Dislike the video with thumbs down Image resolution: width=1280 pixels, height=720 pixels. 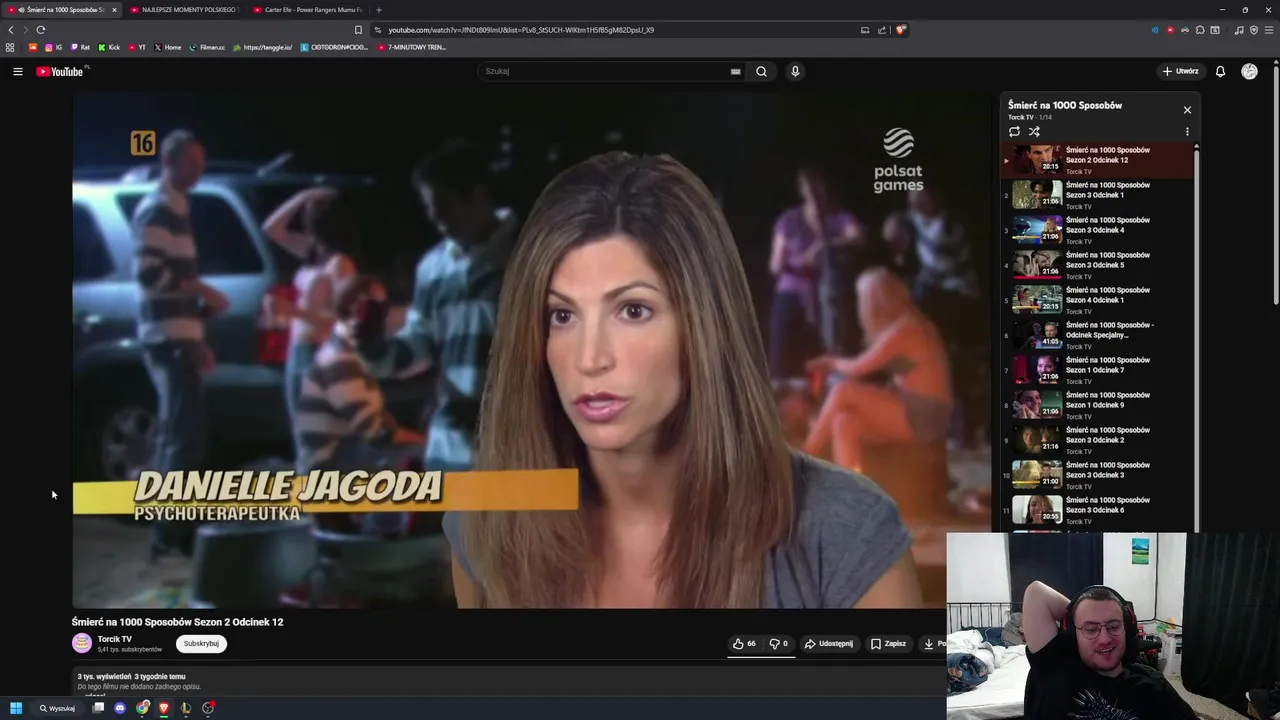[779, 644]
